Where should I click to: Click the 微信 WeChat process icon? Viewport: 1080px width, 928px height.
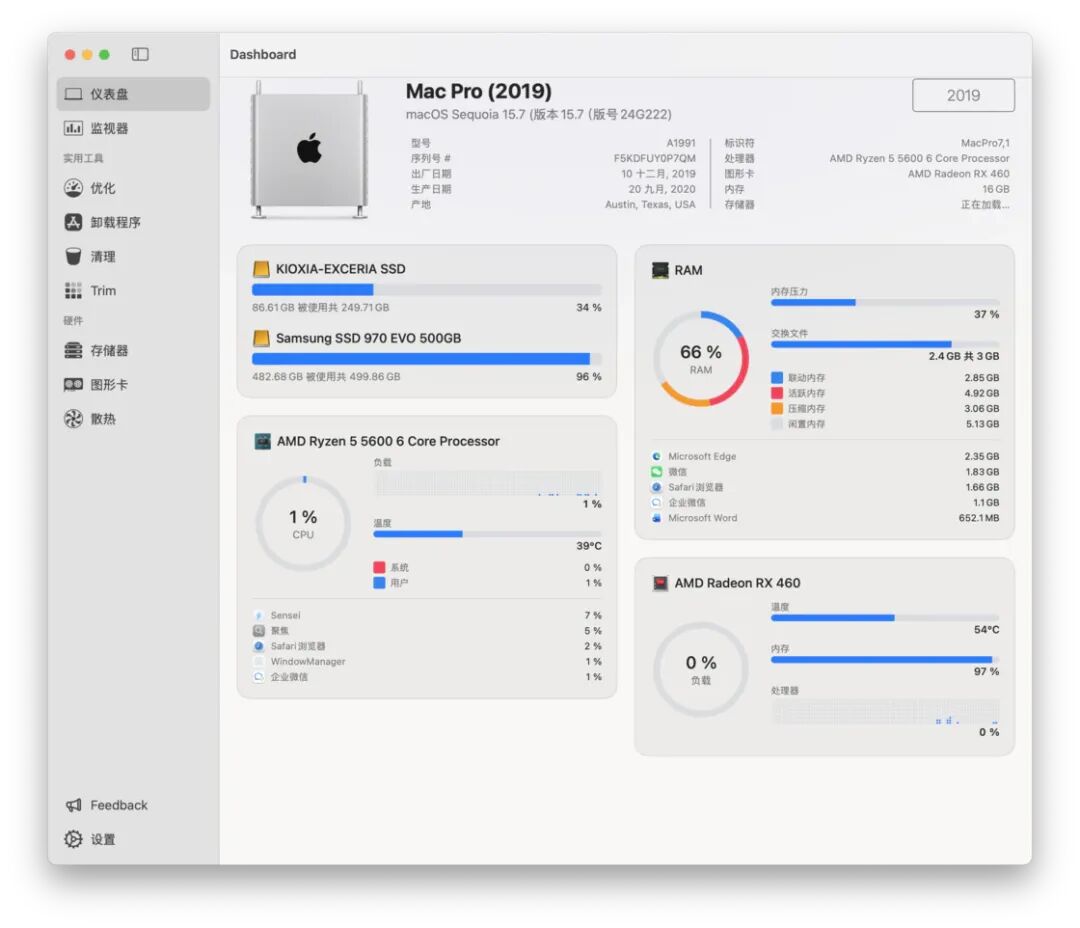point(656,472)
